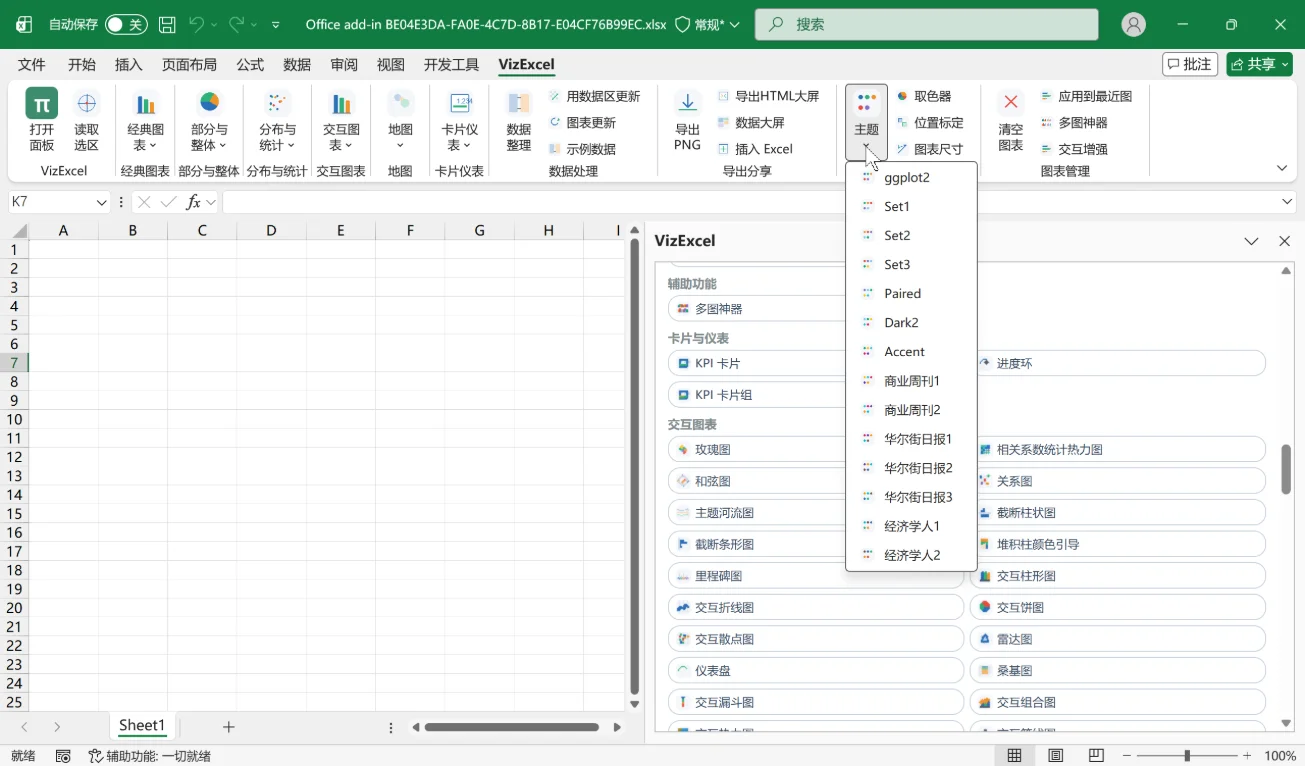Click the 共享 share button

[1259, 64]
